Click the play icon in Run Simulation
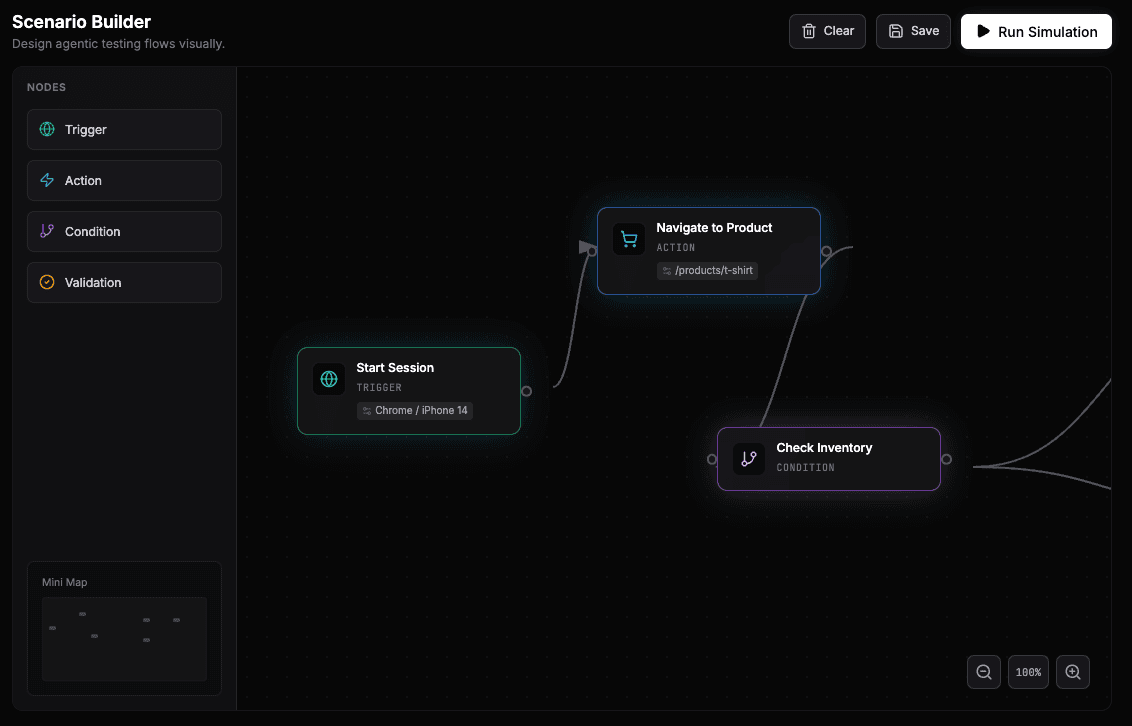1132x726 pixels. pyautogui.click(x=984, y=31)
